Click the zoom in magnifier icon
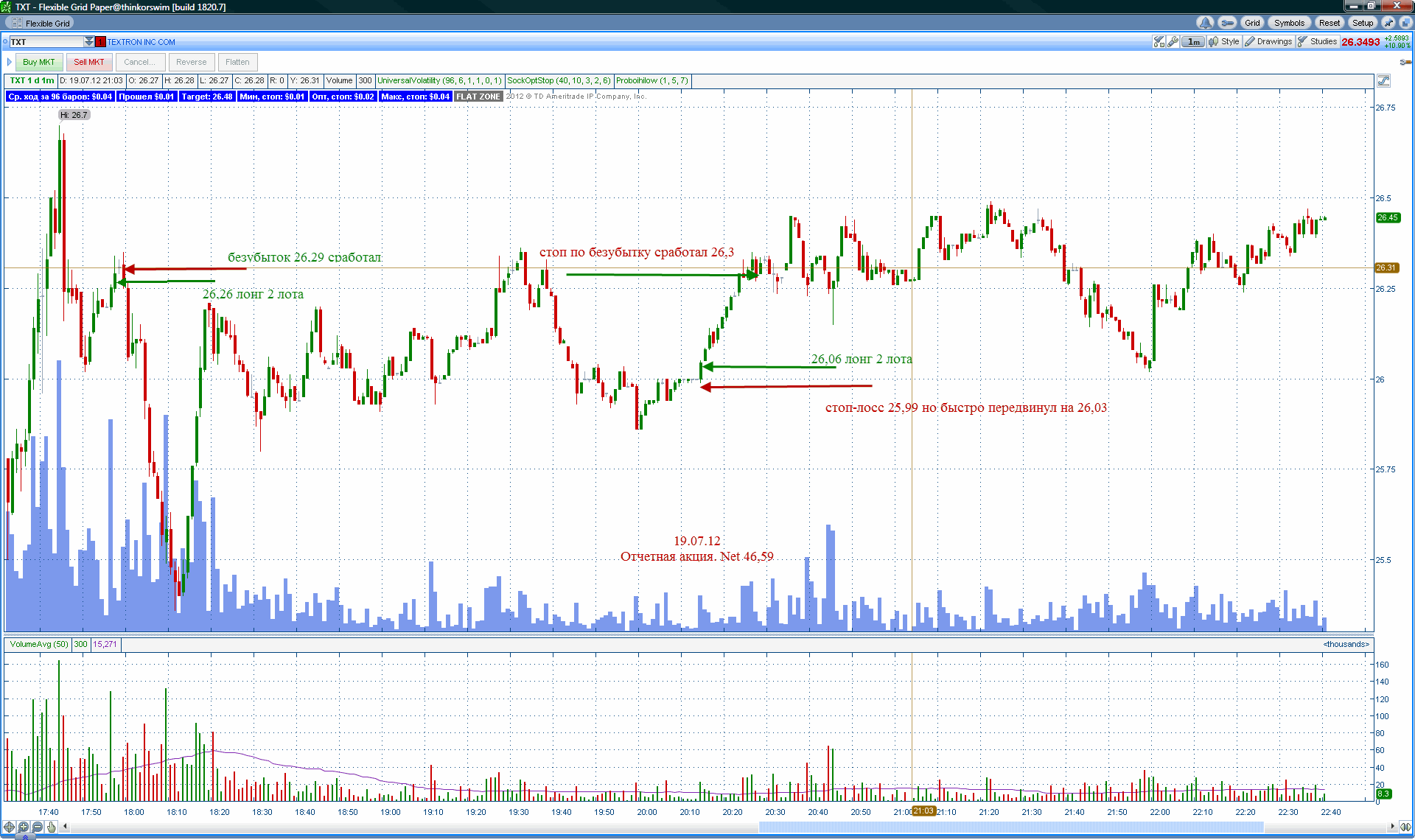The image size is (1415, 840). [x=23, y=827]
